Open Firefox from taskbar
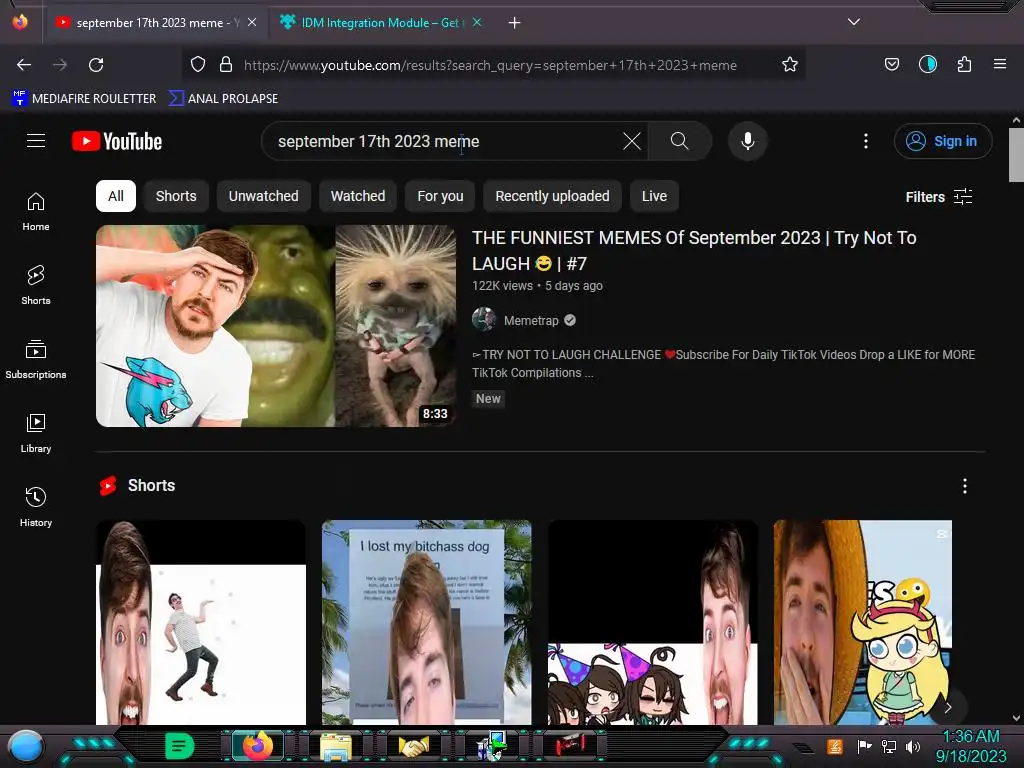This screenshot has width=1024, height=768. click(257, 746)
